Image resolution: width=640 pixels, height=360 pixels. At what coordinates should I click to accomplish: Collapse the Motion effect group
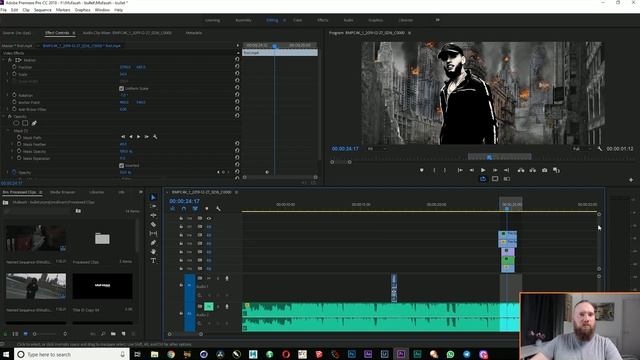(4, 60)
